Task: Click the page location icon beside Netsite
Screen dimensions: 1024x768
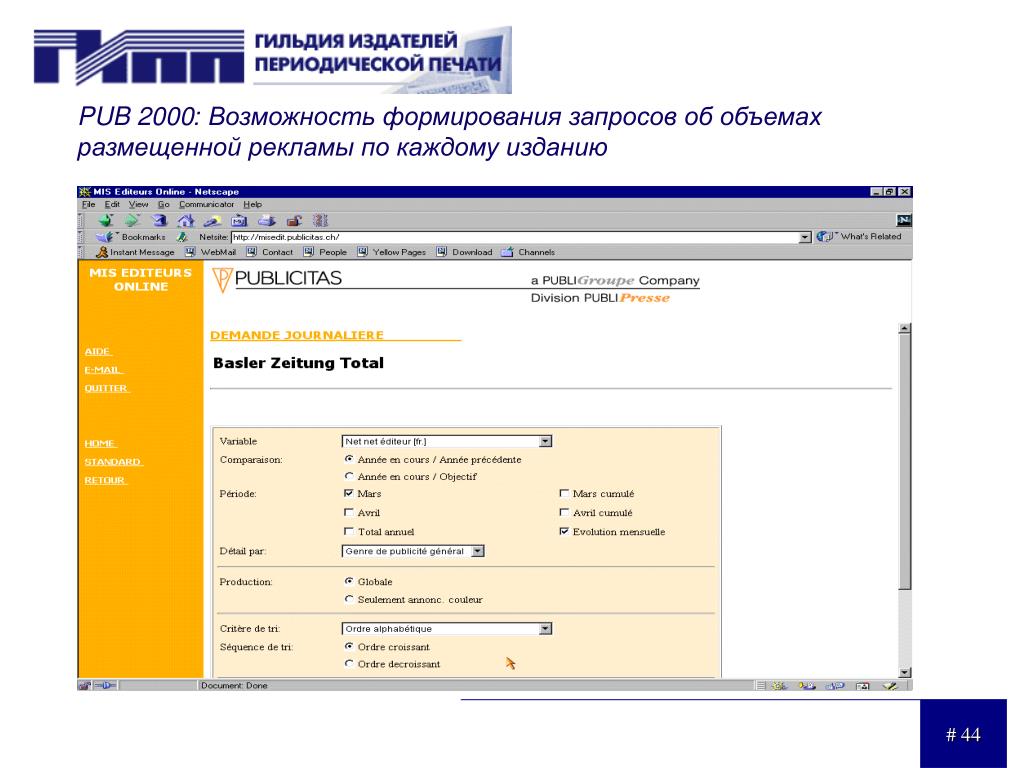Action: point(183,237)
